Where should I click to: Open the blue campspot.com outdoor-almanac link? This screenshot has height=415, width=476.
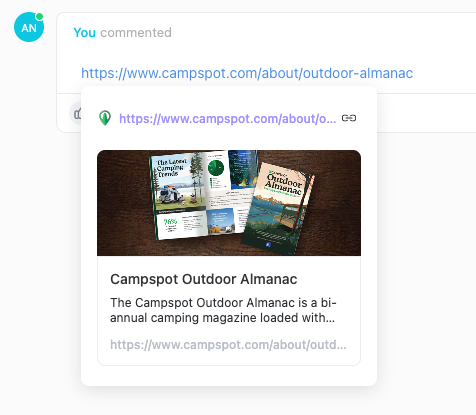247,73
